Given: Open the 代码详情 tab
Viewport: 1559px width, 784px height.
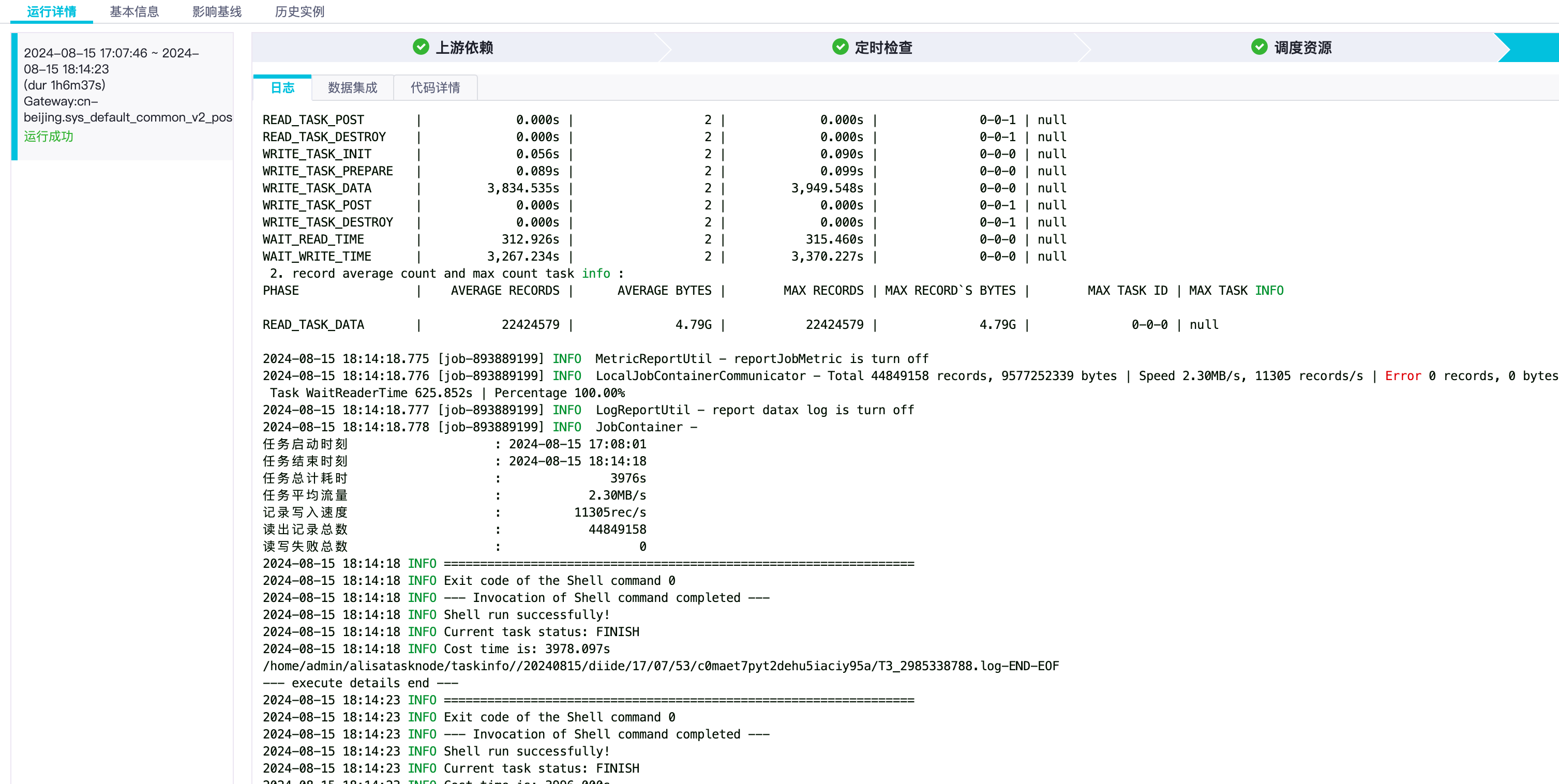Looking at the screenshot, I should click(435, 88).
